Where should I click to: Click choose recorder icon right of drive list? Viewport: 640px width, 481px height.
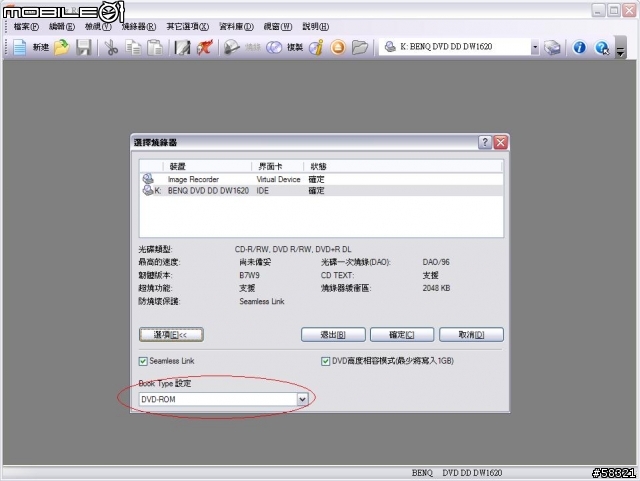coord(552,47)
